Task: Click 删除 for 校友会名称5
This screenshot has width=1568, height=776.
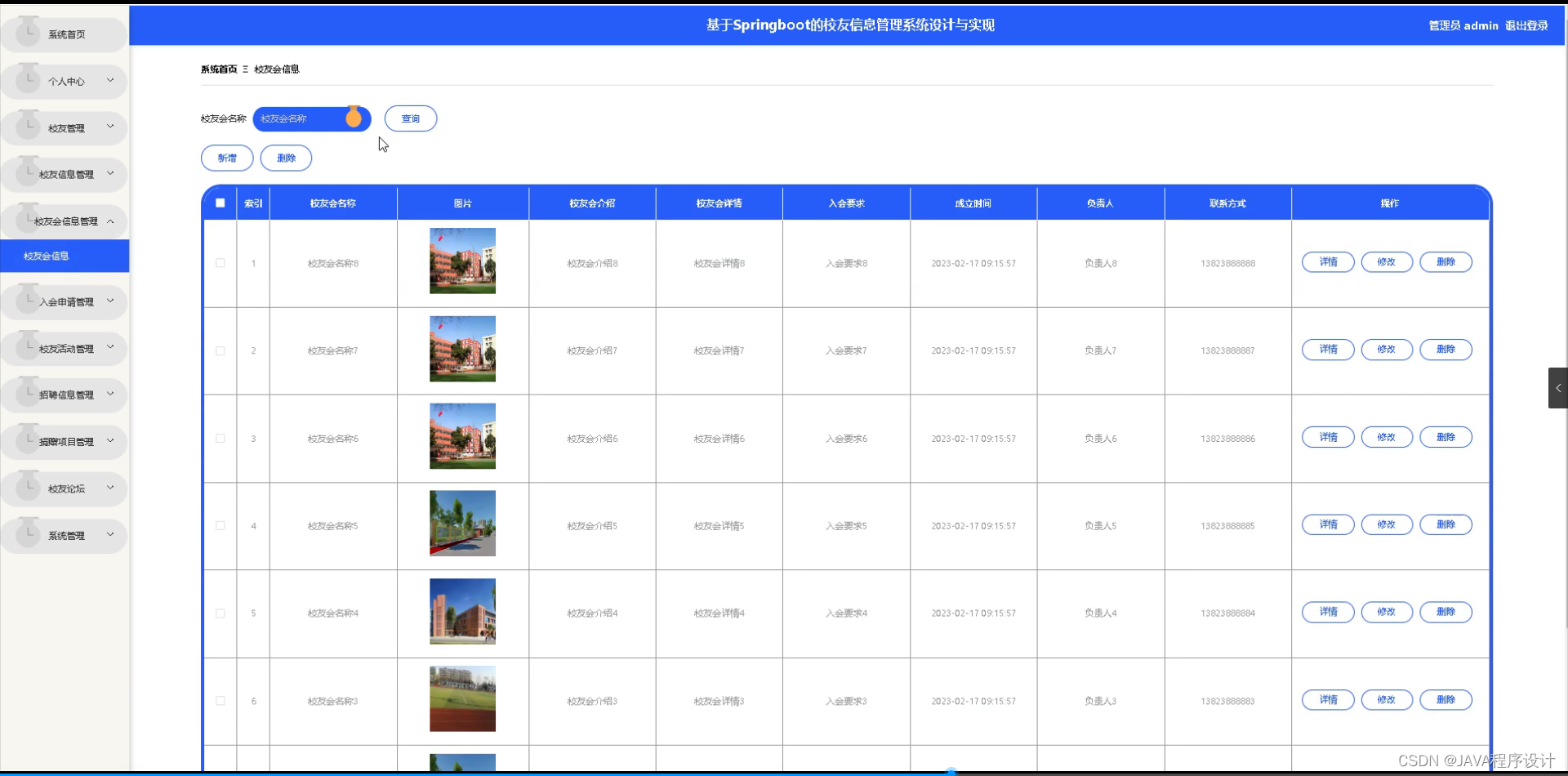Action: [x=1445, y=524]
